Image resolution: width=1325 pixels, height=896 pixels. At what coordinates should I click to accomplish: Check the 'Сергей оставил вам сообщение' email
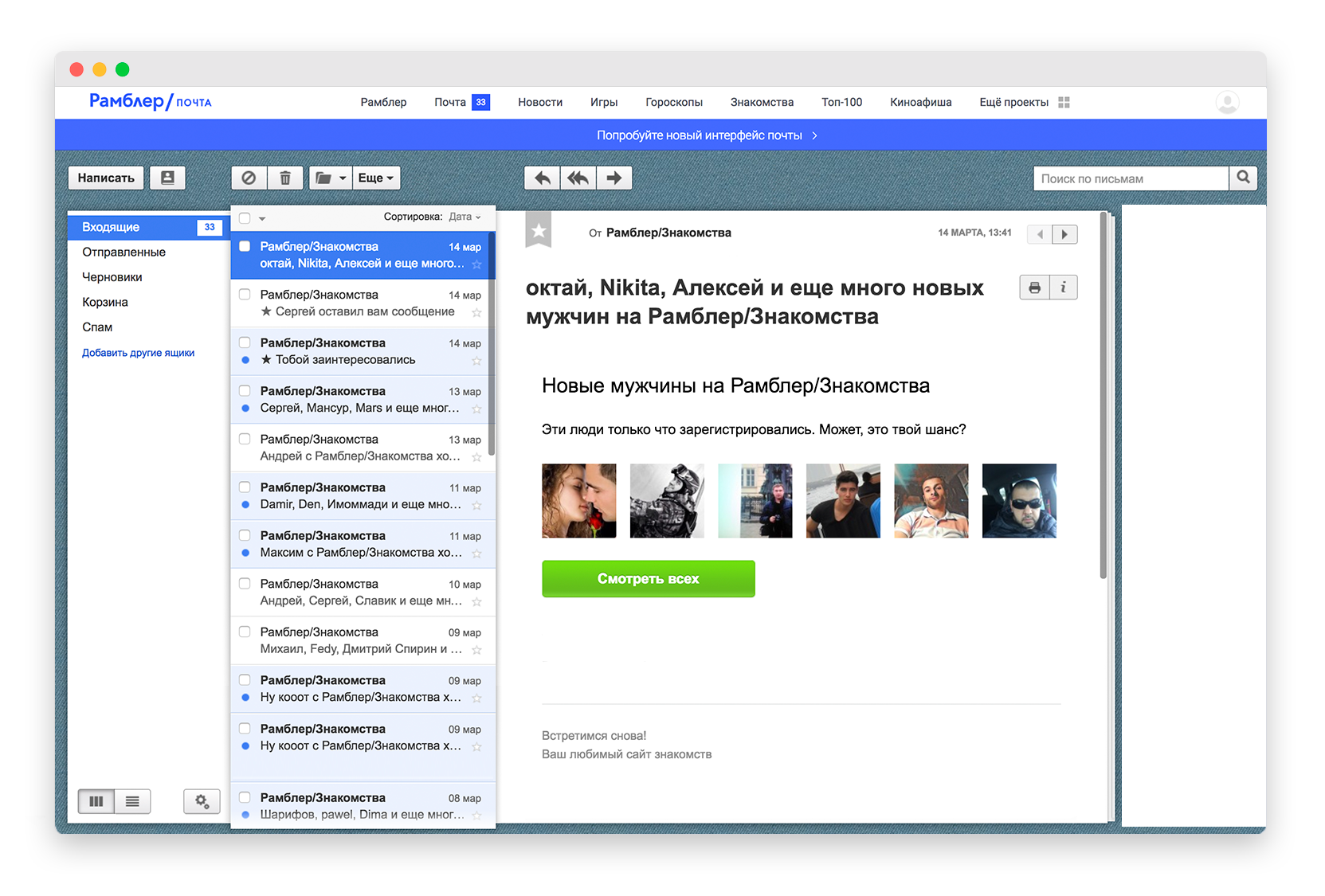pyautogui.click(x=245, y=294)
